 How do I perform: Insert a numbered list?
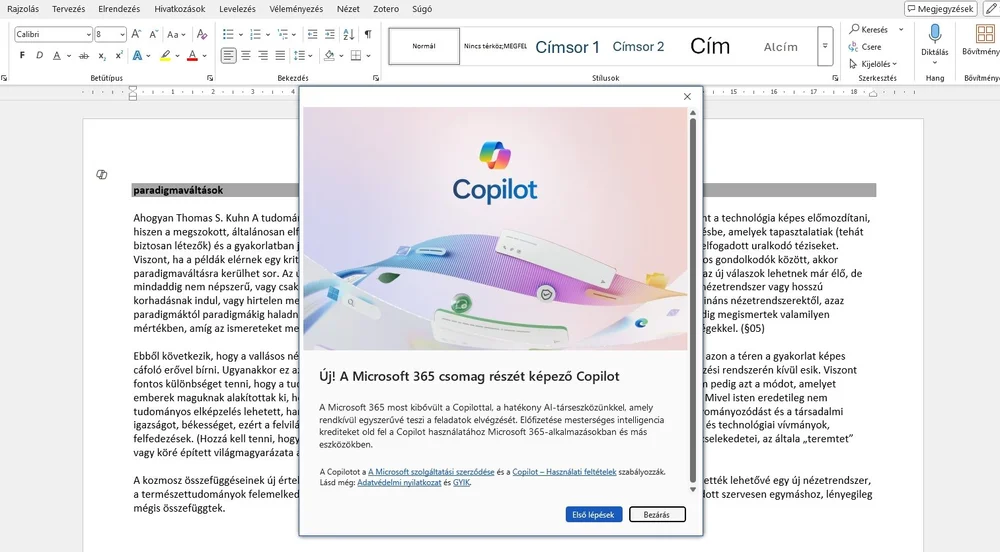pyautogui.click(x=255, y=34)
